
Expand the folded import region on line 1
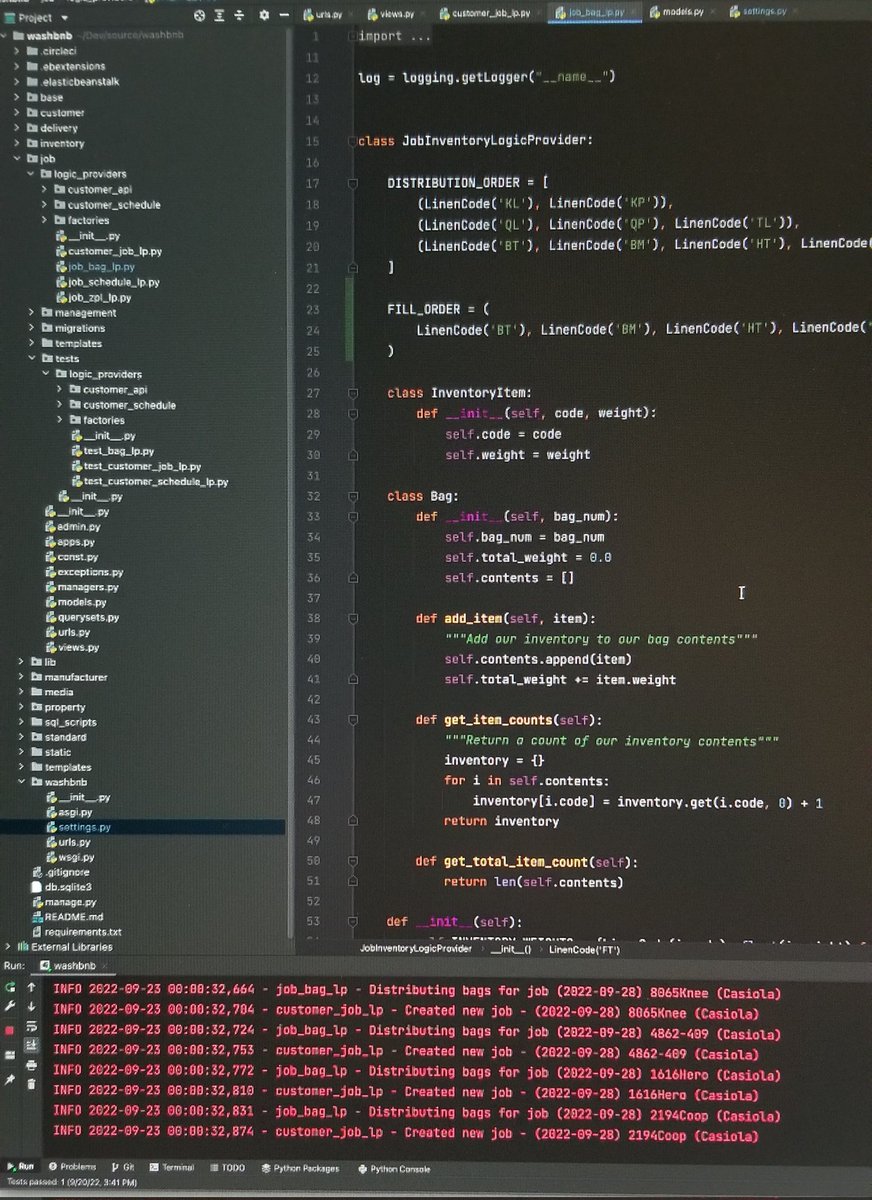pos(352,36)
